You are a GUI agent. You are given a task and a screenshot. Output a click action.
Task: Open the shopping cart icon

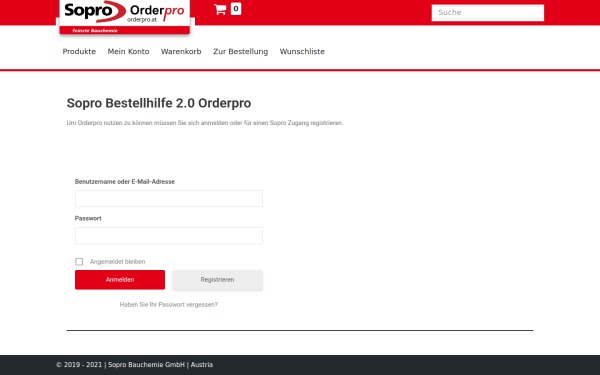point(220,10)
